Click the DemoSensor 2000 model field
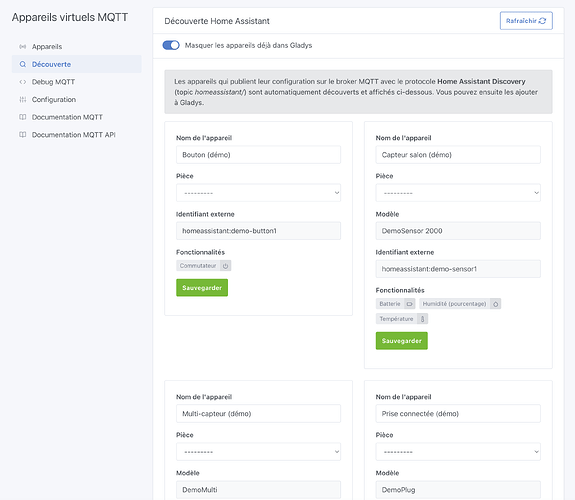575x500 pixels. pos(458,231)
